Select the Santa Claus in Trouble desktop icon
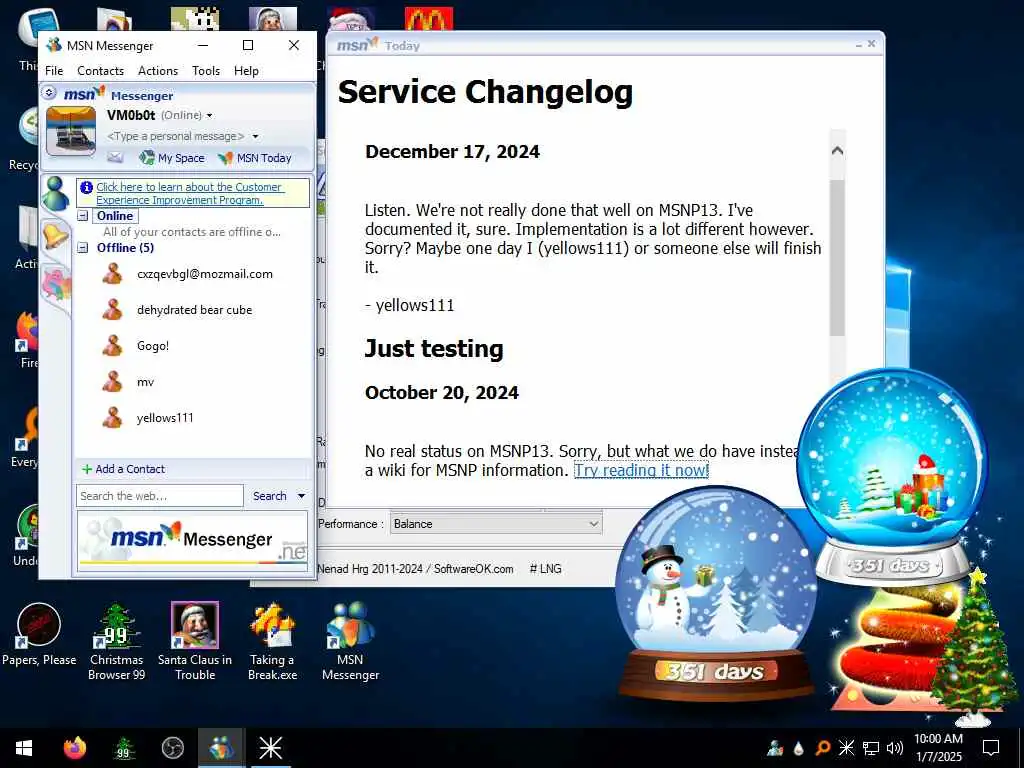1024x768 pixels. [x=195, y=641]
